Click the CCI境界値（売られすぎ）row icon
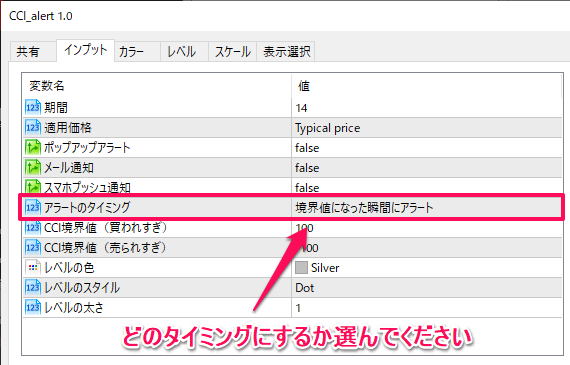The height and width of the screenshot is (365, 570). click(x=33, y=247)
